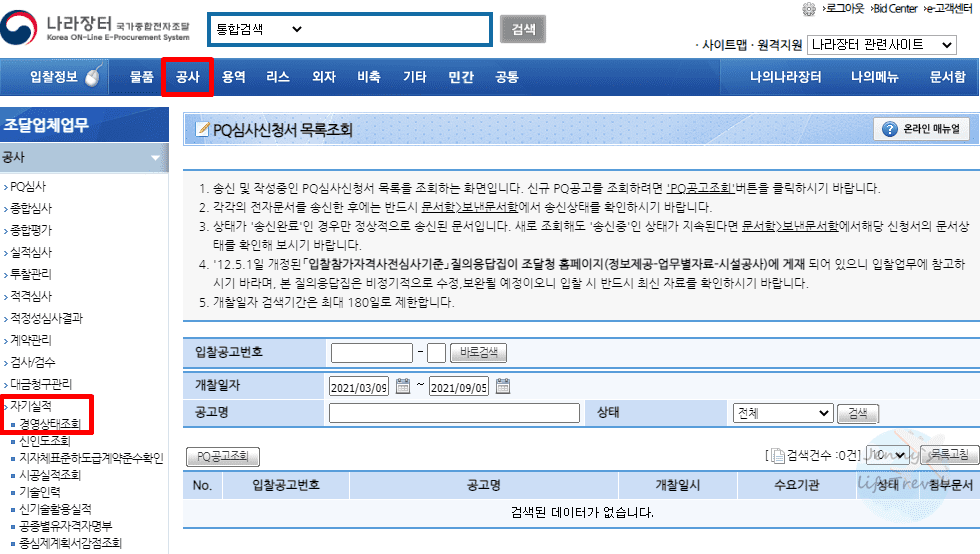Select the 기타 menu

(x=415, y=76)
